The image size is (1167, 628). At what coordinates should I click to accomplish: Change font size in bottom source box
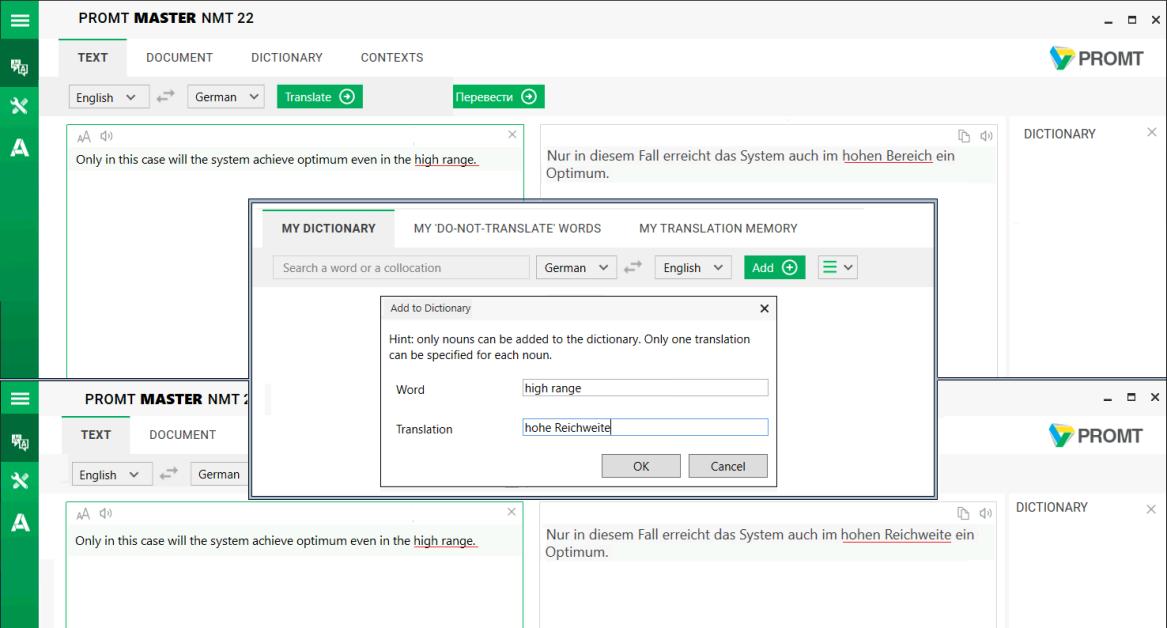click(83, 513)
